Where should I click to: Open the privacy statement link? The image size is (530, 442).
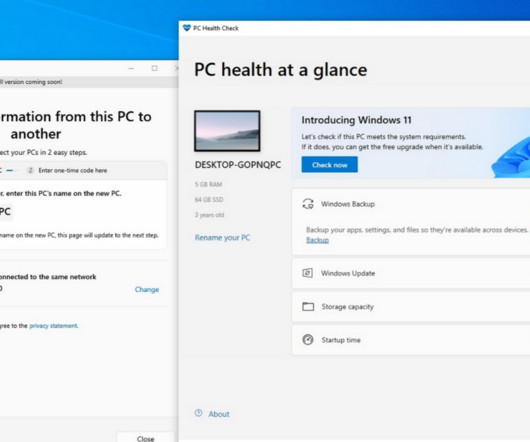pyautogui.click(x=54, y=326)
